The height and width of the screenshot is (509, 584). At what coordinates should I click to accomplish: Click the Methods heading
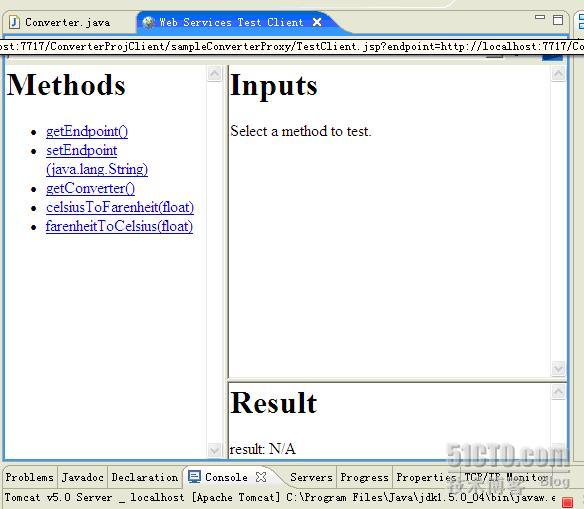coord(66,85)
